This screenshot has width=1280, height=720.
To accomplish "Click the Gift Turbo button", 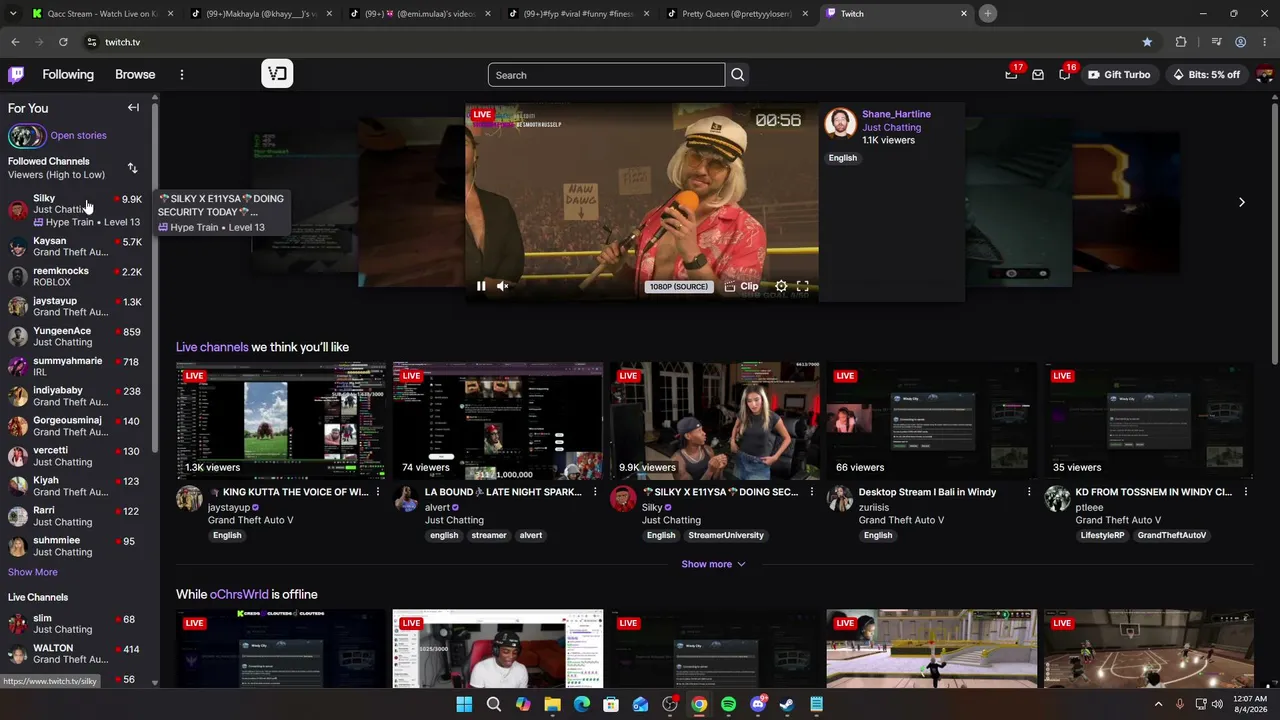I will point(1119,75).
